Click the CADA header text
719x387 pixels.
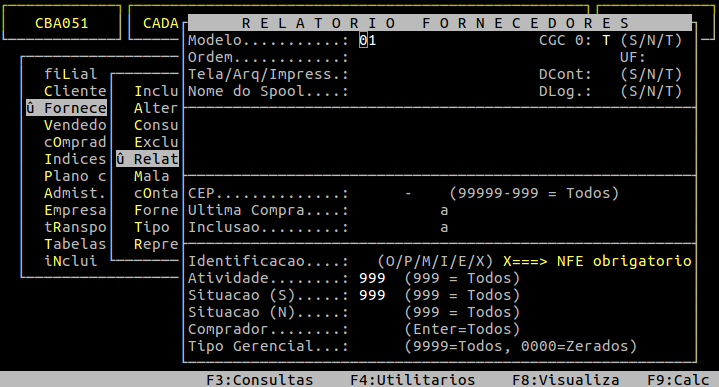point(160,23)
